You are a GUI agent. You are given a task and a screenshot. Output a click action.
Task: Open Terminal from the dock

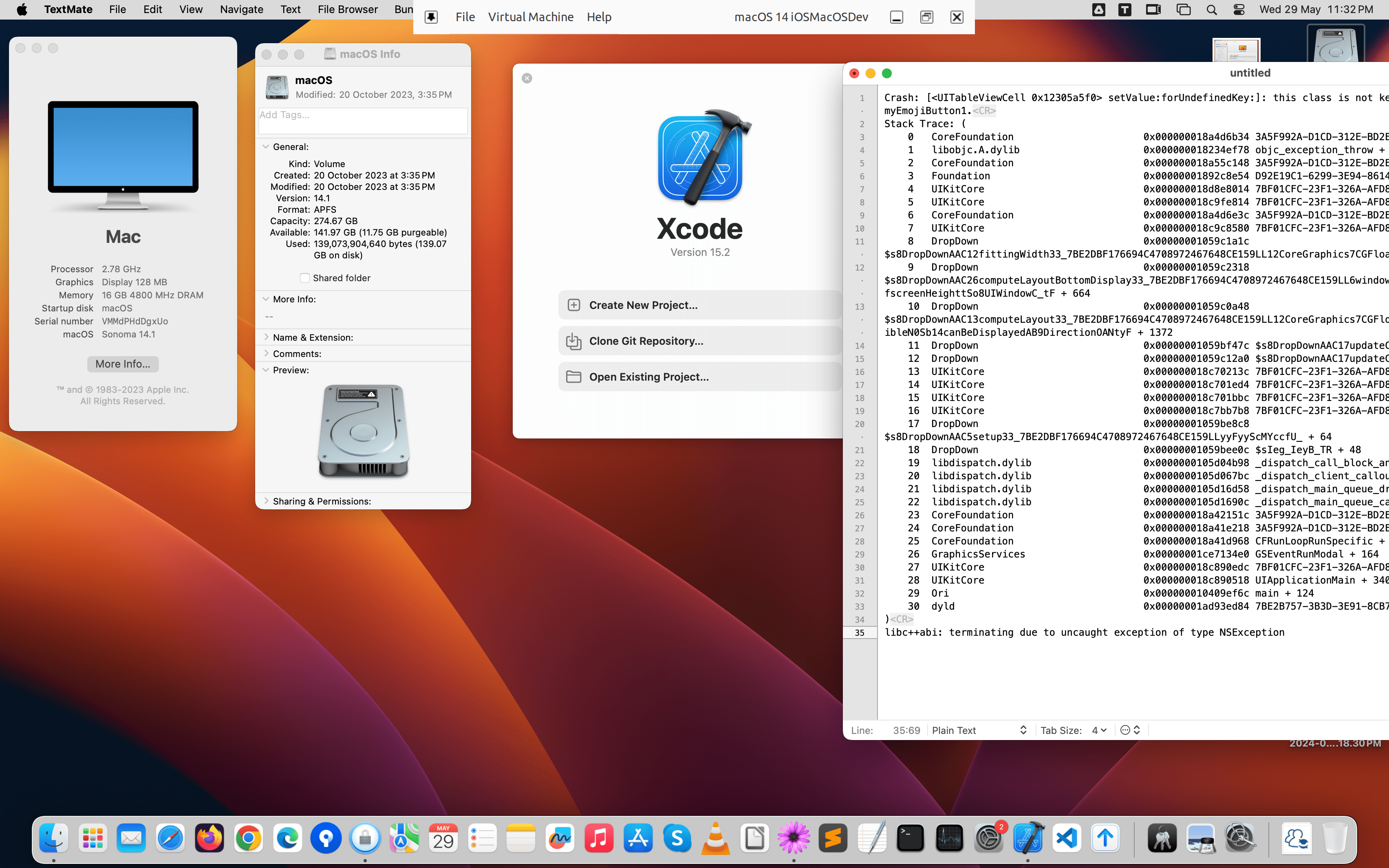coord(911,839)
